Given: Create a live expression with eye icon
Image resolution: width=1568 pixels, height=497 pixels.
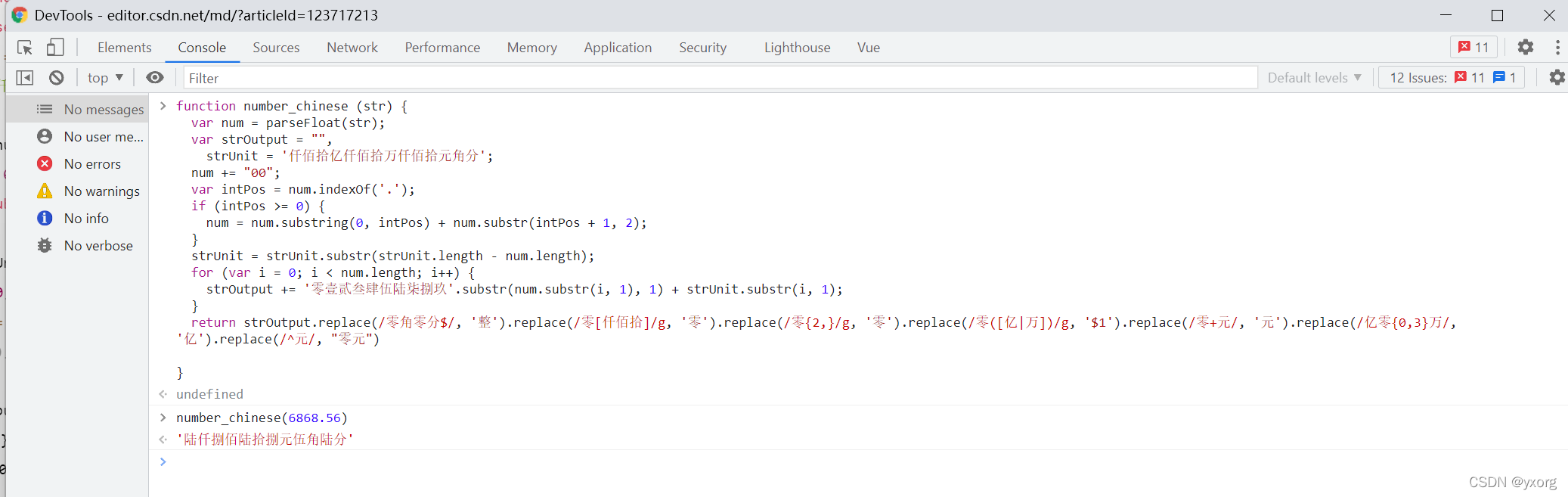Looking at the screenshot, I should [155, 77].
